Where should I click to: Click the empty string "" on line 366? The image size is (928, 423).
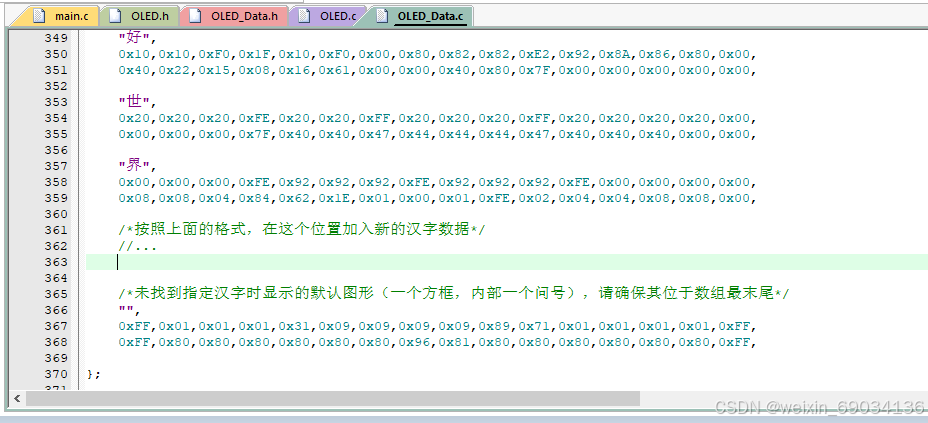(127, 310)
